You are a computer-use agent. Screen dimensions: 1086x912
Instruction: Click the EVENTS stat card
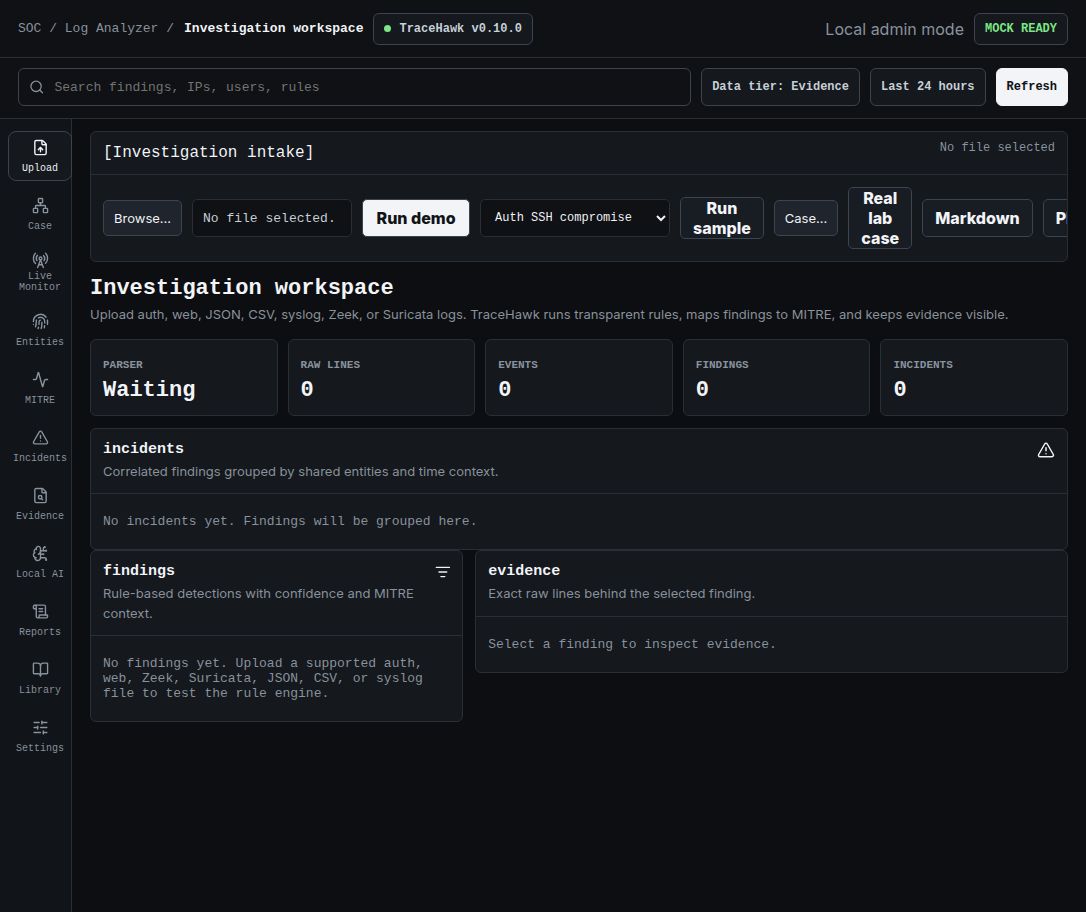(x=579, y=377)
